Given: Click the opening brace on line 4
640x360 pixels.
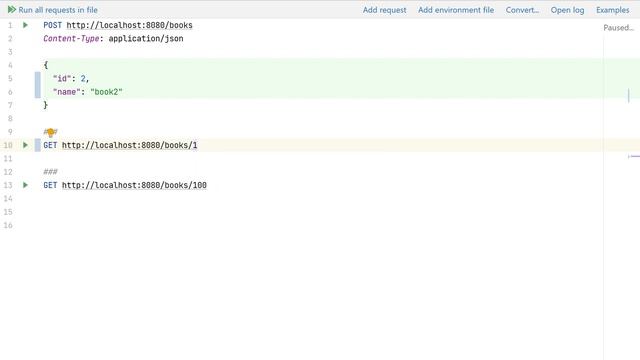Looking at the screenshot, I should tap(46, 65).
